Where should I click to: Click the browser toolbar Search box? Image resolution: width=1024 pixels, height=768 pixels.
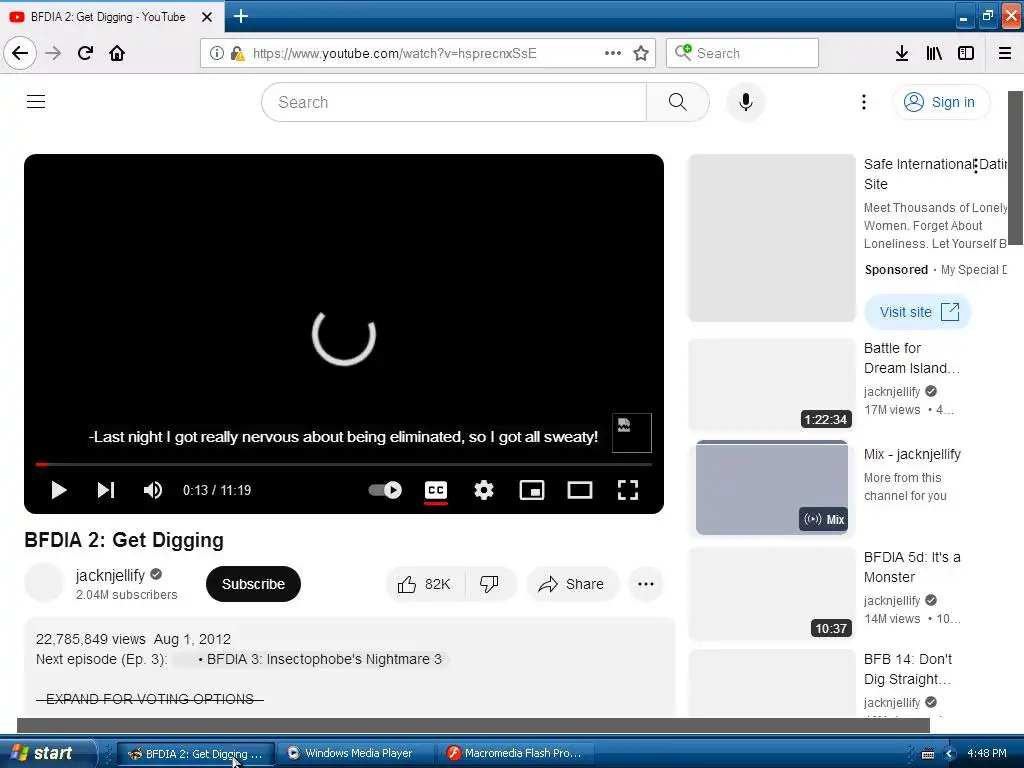(743, 53)
